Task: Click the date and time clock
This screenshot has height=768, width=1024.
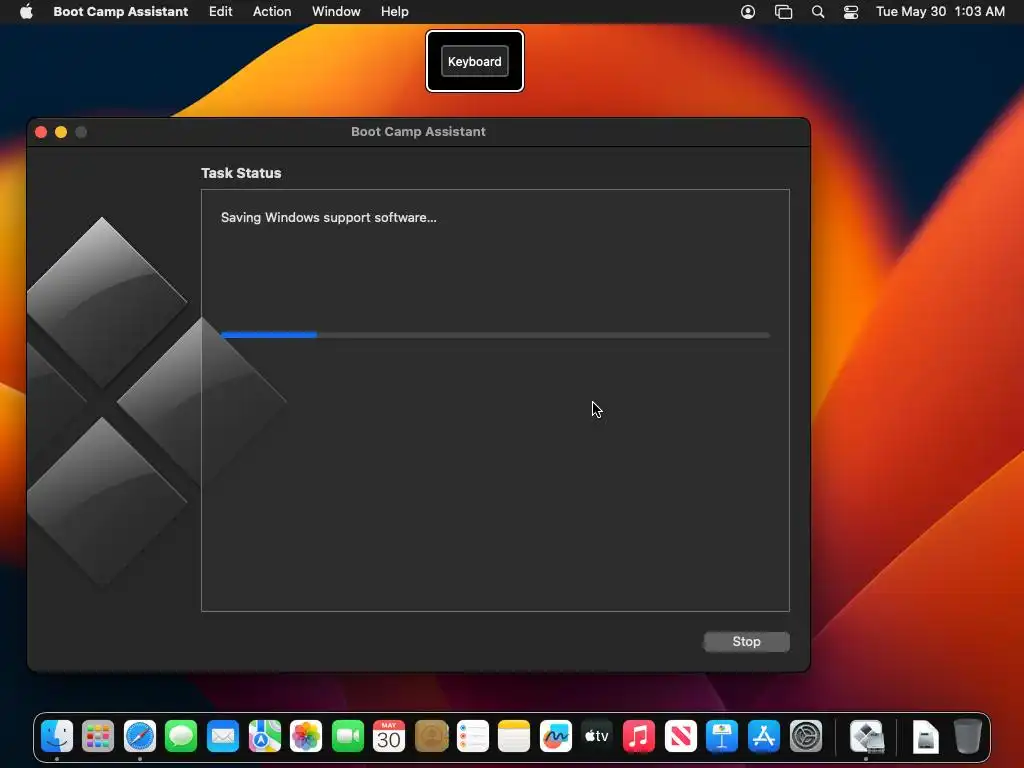Action: coord(940,12)
